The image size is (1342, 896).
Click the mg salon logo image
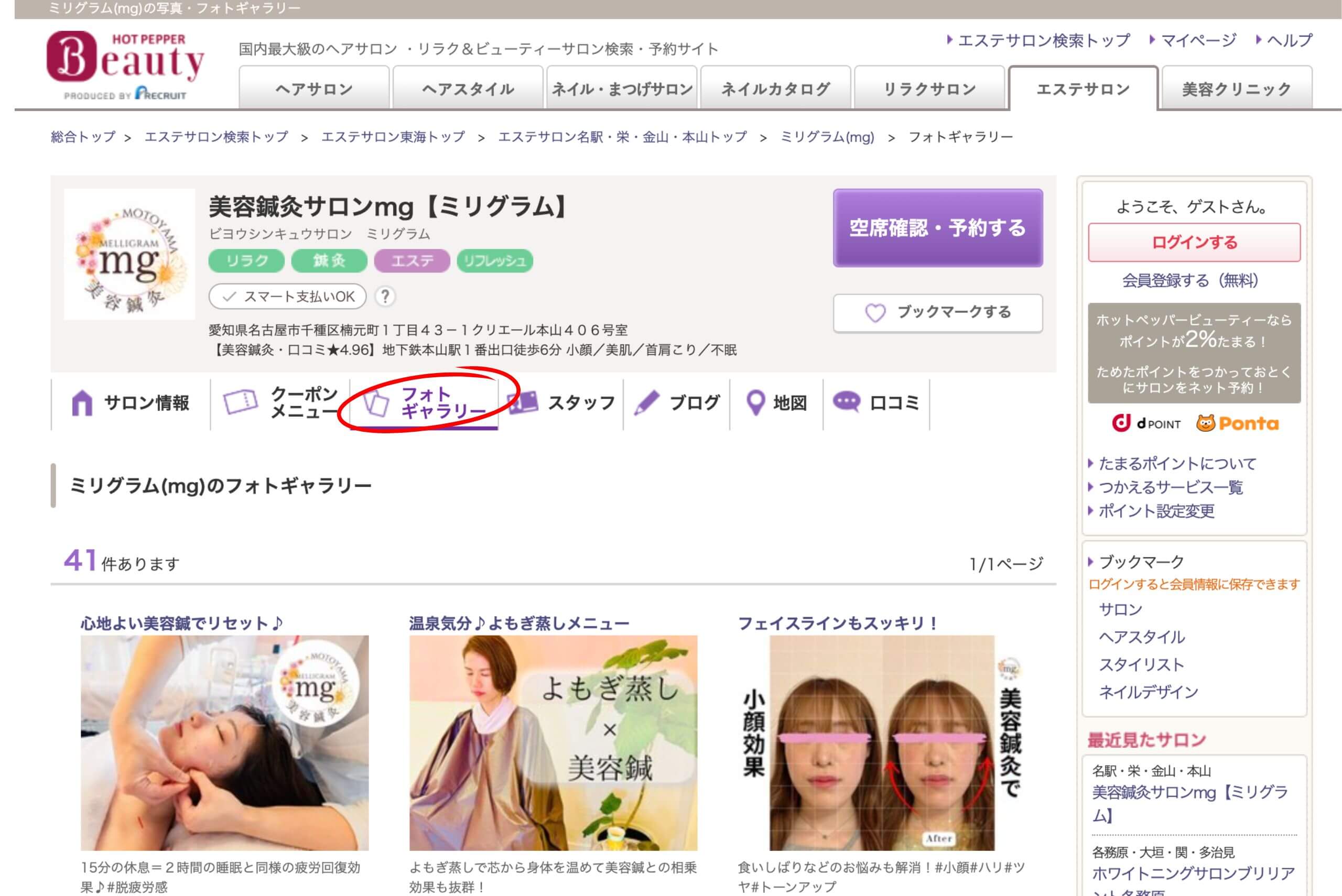point(129,254)
